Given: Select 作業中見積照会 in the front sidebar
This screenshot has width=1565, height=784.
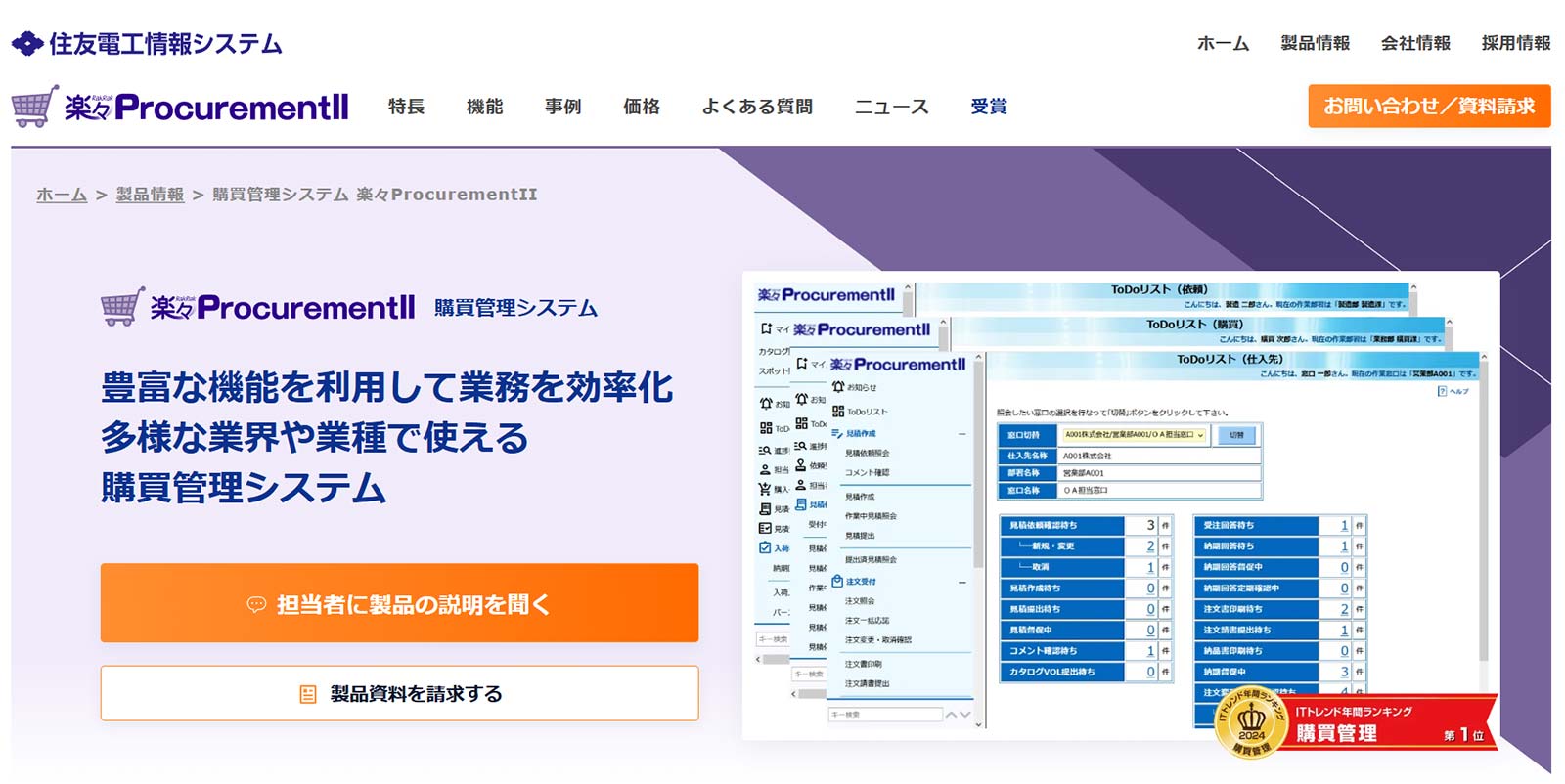Looking at the screenshot, I should [x=871, y=515].
